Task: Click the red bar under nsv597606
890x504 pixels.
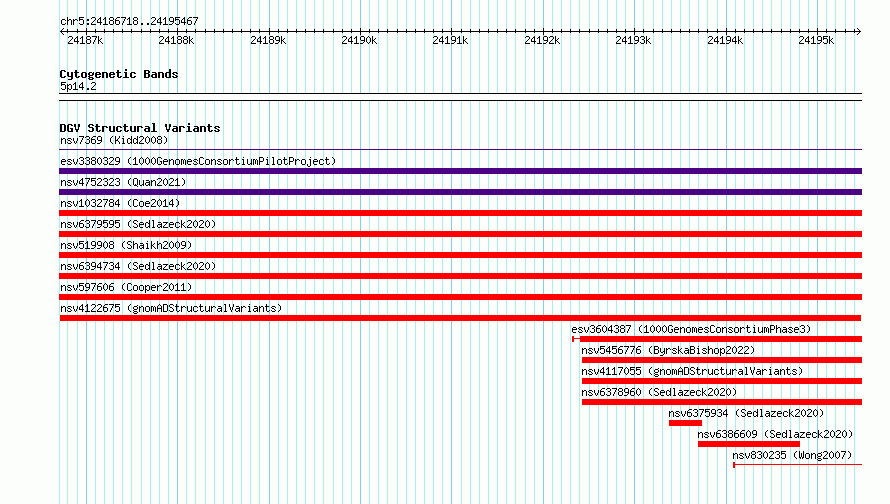Action: click(x=460, y=297)
